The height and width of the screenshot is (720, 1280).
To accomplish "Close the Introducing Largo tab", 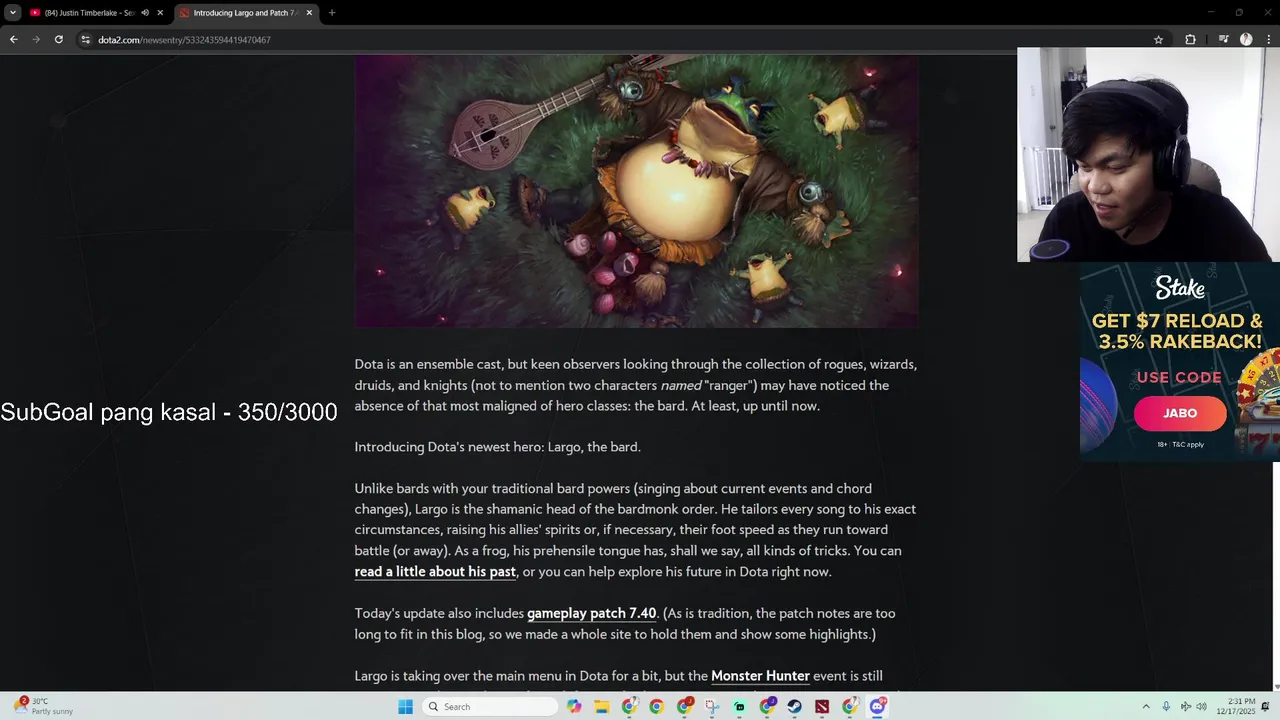I will [309, 13].
